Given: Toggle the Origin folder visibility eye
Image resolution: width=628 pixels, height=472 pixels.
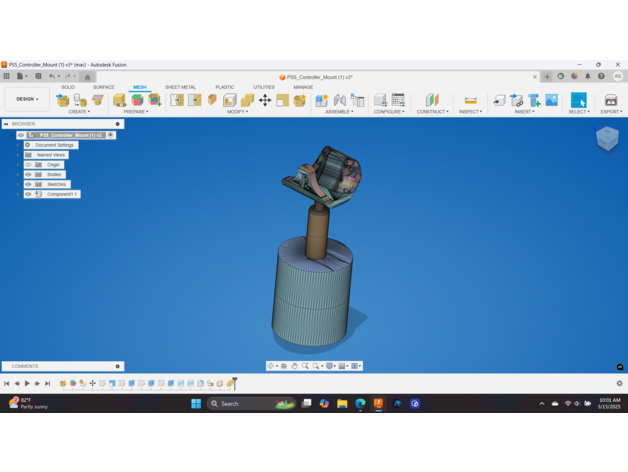Looking at the screenshot, I should coord(29,165).
